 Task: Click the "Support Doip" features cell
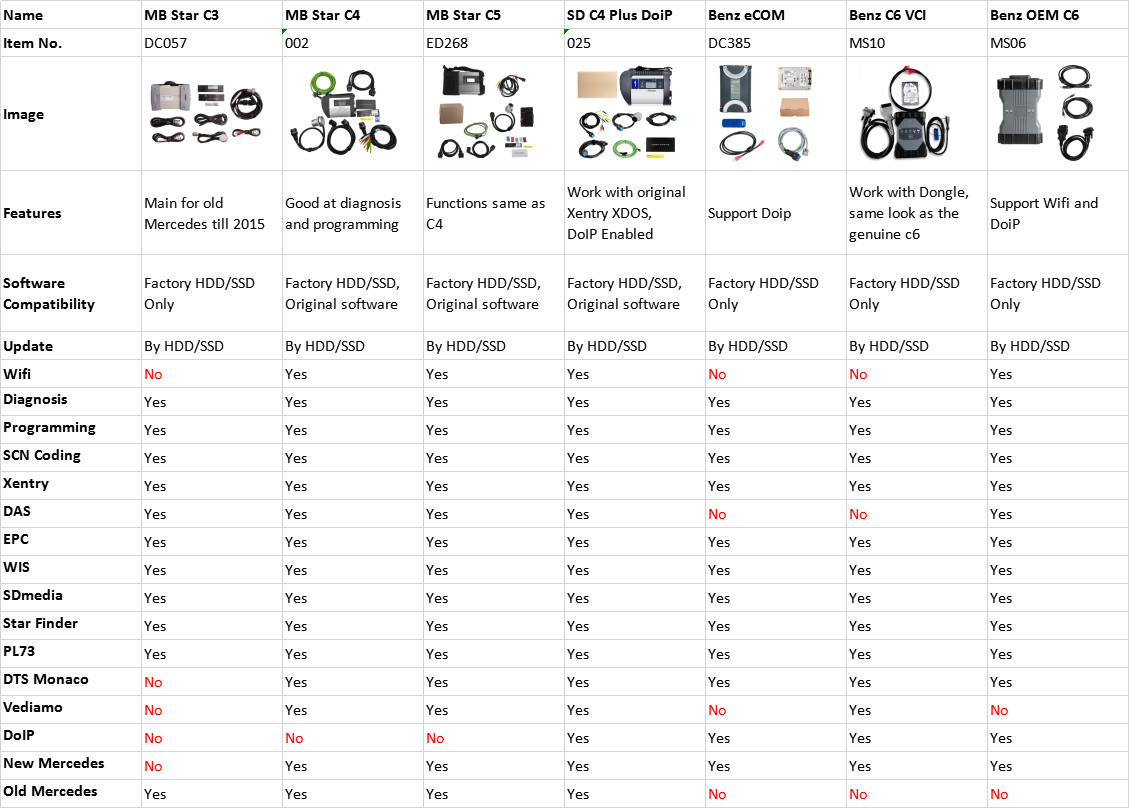(749, 213)
